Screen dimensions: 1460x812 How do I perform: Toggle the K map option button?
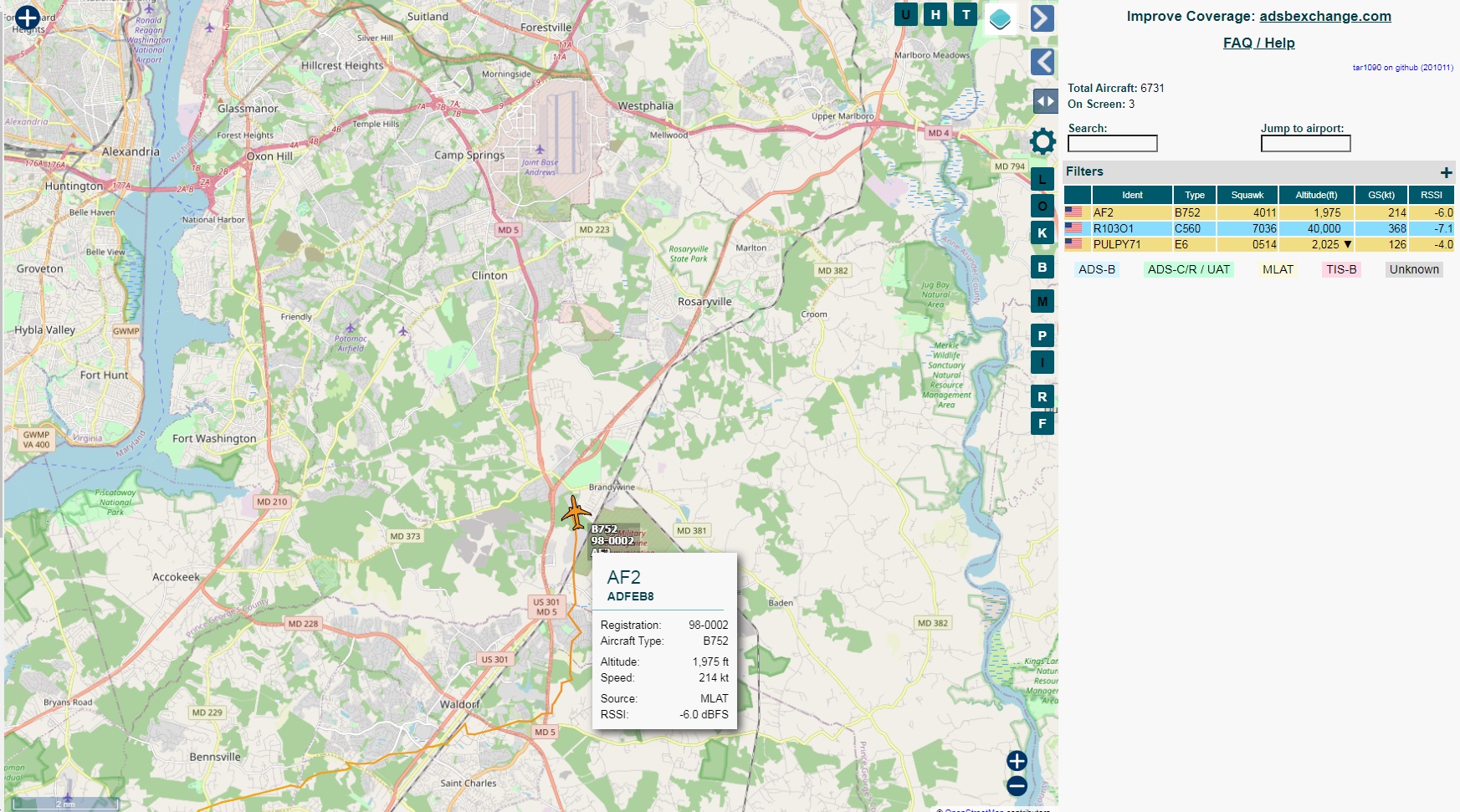pyautogui.click(x=1042, y=233)
